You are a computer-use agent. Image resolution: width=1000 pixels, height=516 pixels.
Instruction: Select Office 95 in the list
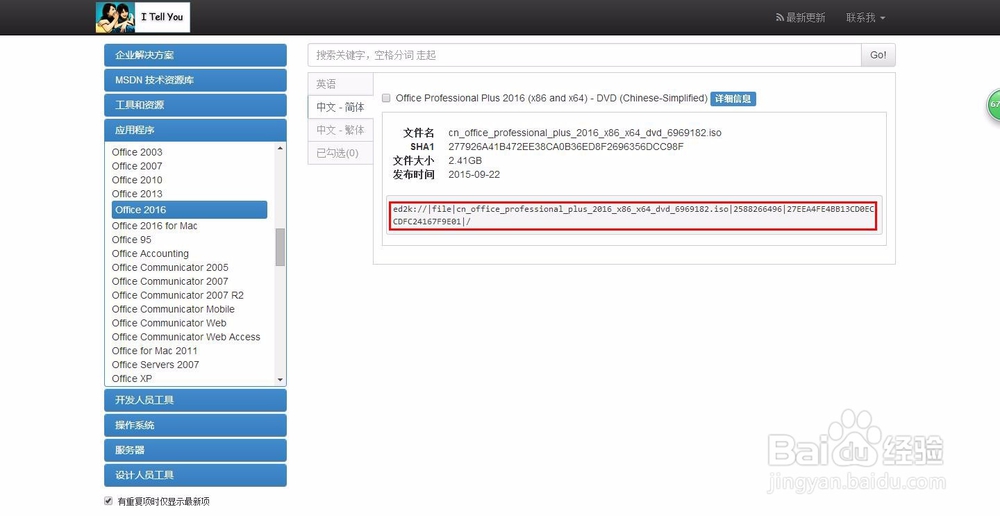(x=131, y=240)
